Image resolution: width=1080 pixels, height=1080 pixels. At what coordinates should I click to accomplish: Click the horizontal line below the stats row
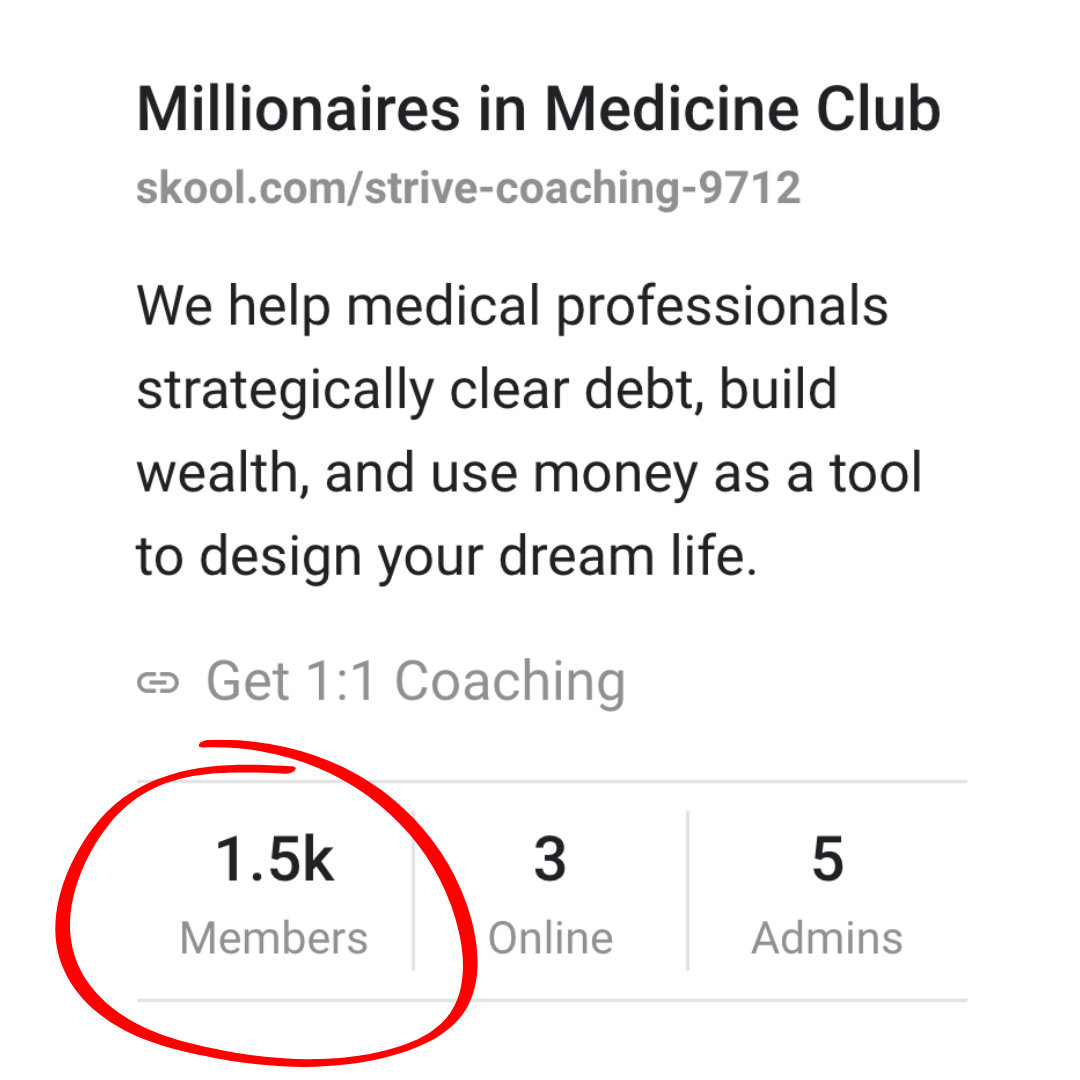[700, 999]
